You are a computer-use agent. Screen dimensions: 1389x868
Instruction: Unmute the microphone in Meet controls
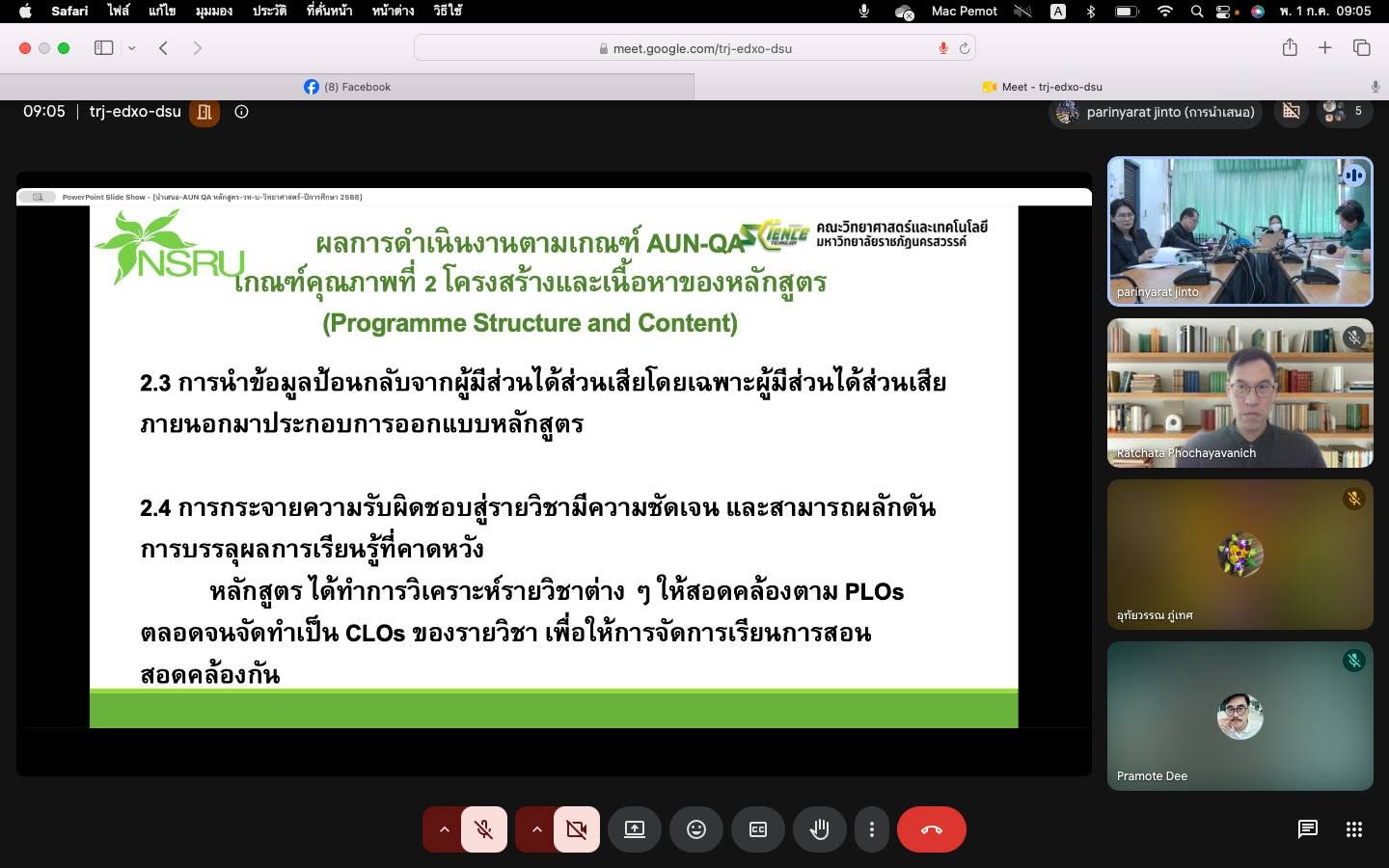(x=484, y=829)
